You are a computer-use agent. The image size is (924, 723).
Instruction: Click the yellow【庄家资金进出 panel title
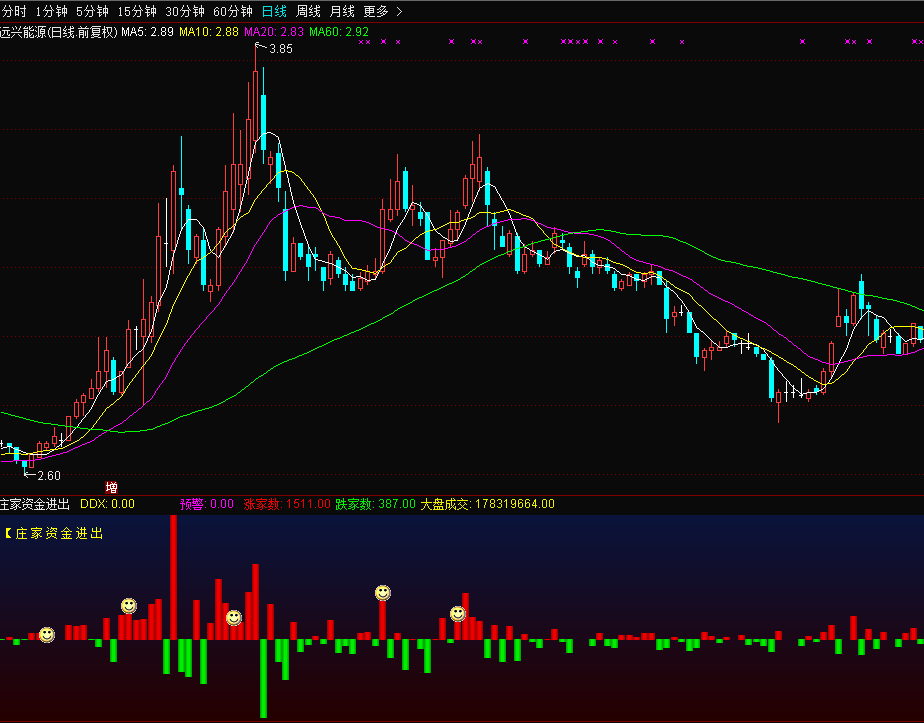pyautogui.click(x=54, y=534)
